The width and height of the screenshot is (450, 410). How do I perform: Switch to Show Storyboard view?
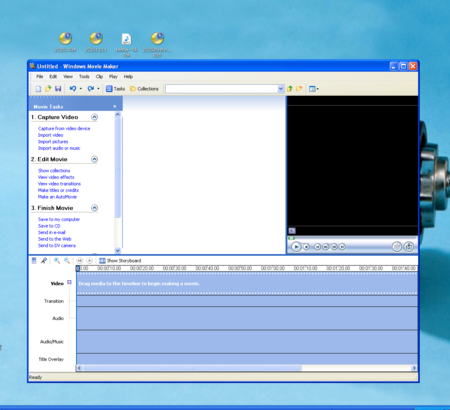point(120,261)
